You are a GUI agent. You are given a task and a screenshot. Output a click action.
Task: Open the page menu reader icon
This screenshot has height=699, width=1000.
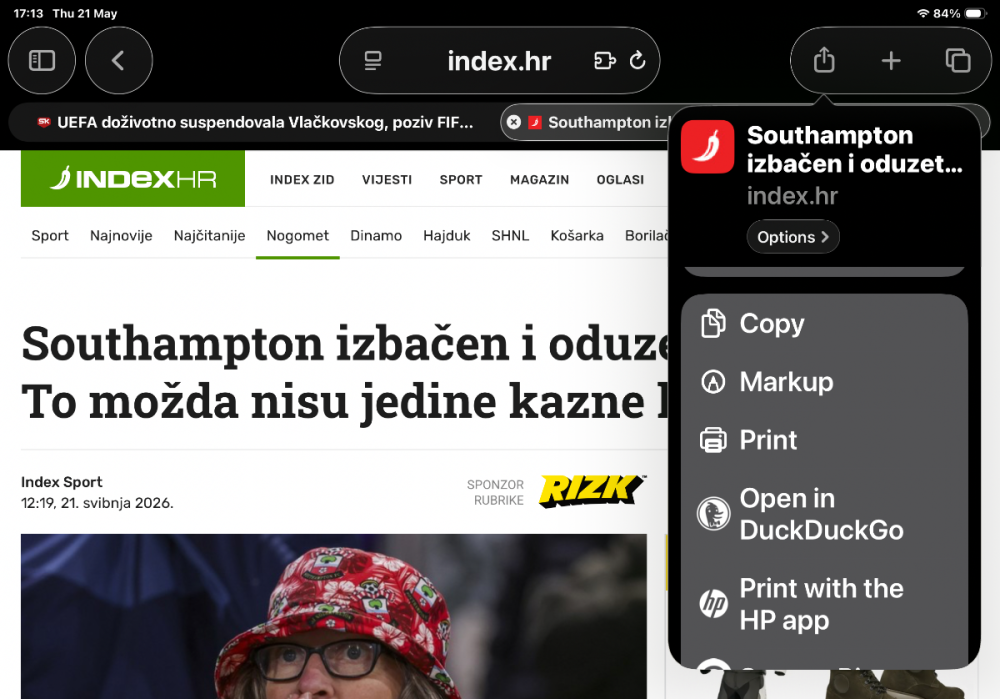(373, 61)
